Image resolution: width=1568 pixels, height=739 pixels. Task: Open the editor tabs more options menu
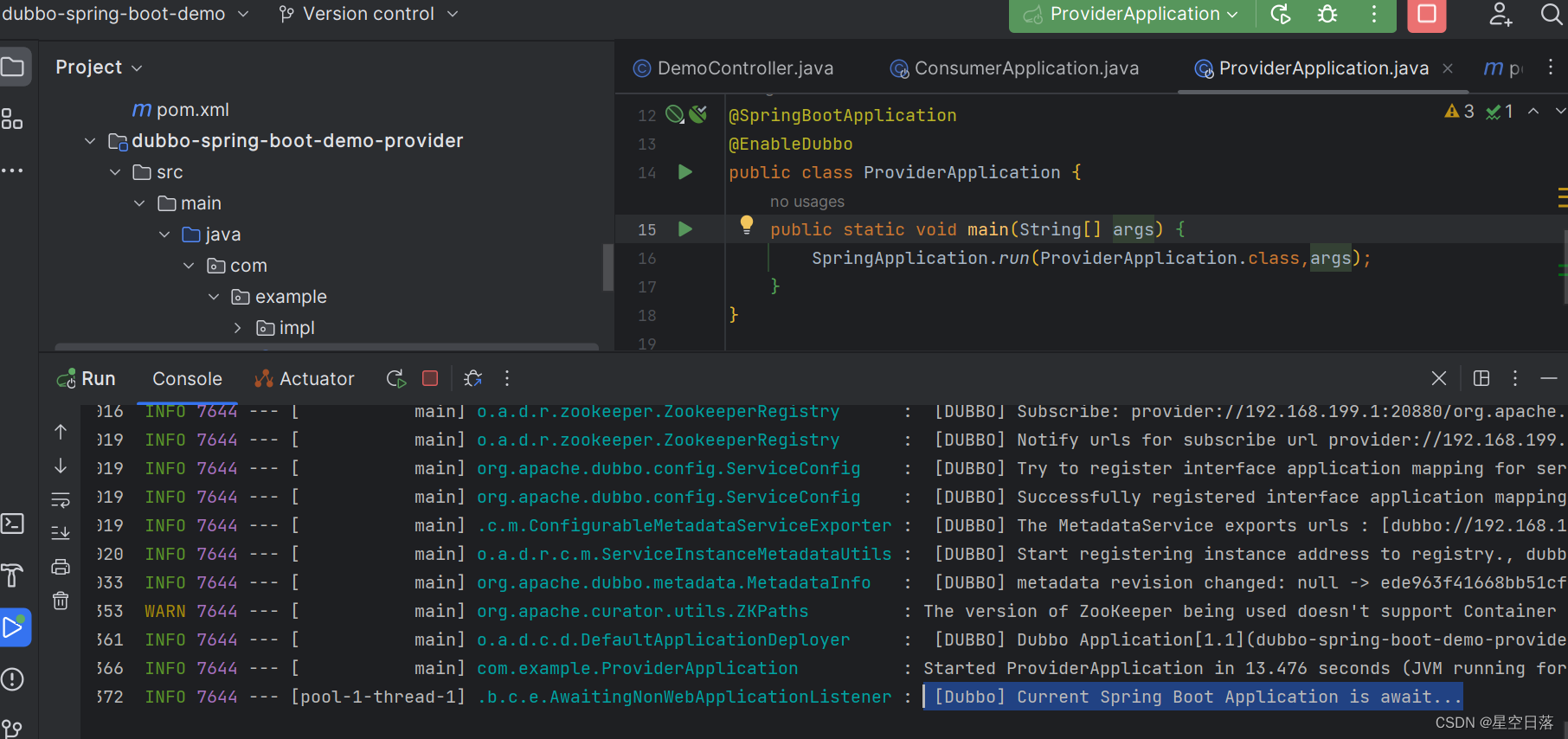(x=1551, y=67)
